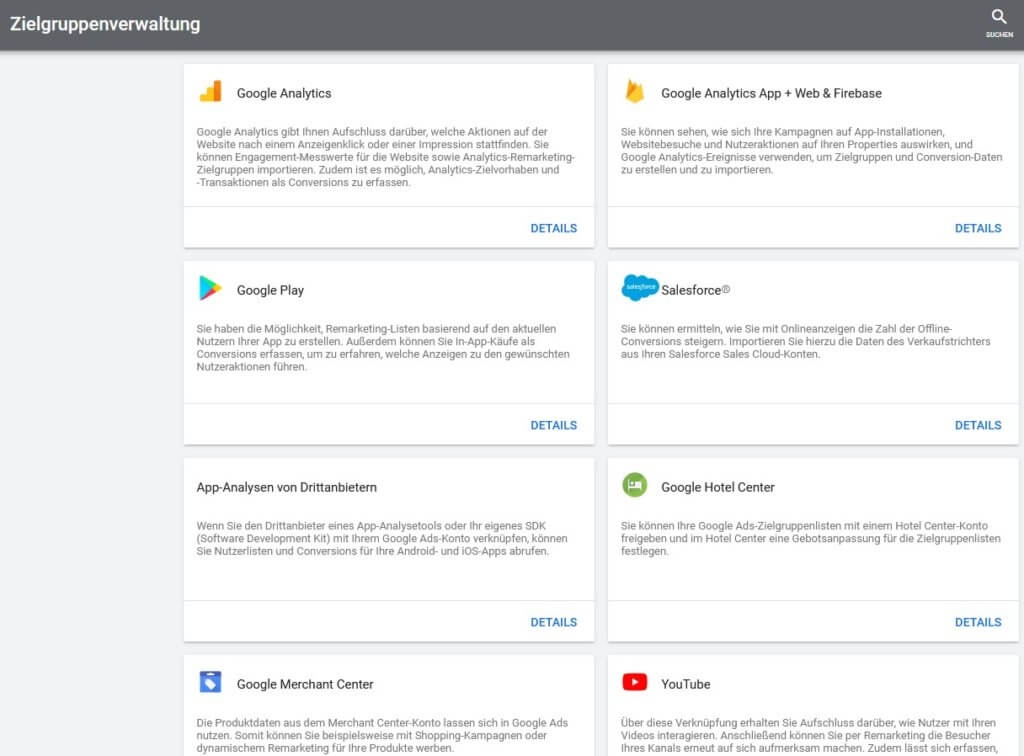The width and height of the screenshot is (1024, 756).
Task: Click the YouTube play logo icon
Action: (x=634, y=683)
